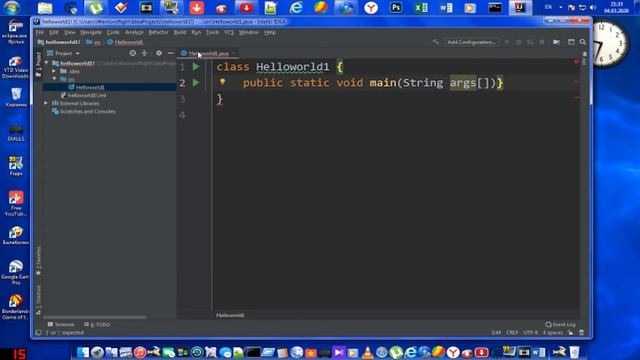Screen dimensions: 640x360
Task: Select Scratches and Consoles node
Action: point(84,111)
